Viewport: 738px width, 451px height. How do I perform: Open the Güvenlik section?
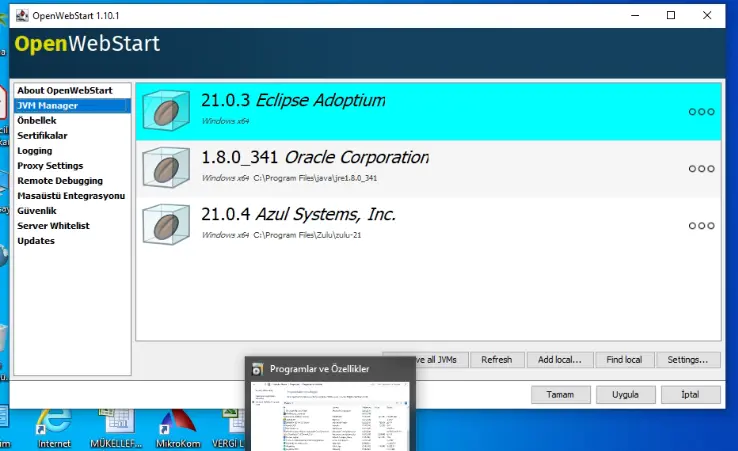(x=72, y=211)
